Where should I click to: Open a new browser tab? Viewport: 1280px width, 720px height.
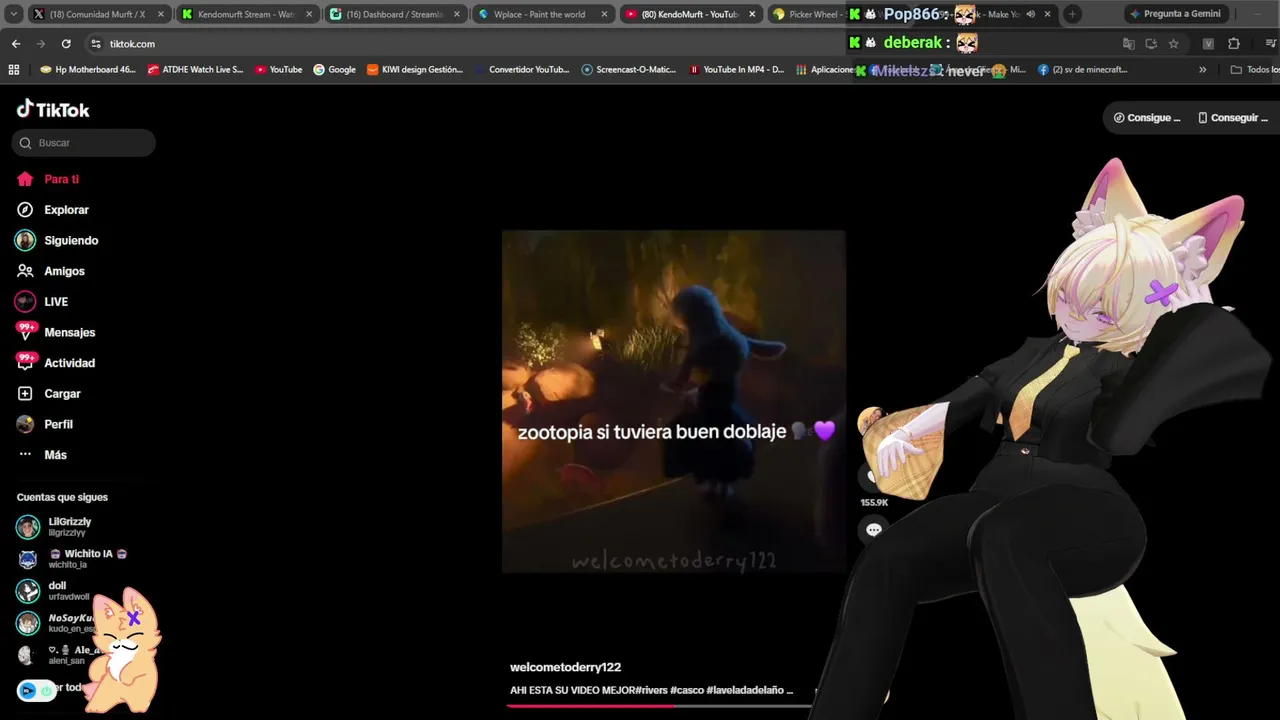(1072, 14)
